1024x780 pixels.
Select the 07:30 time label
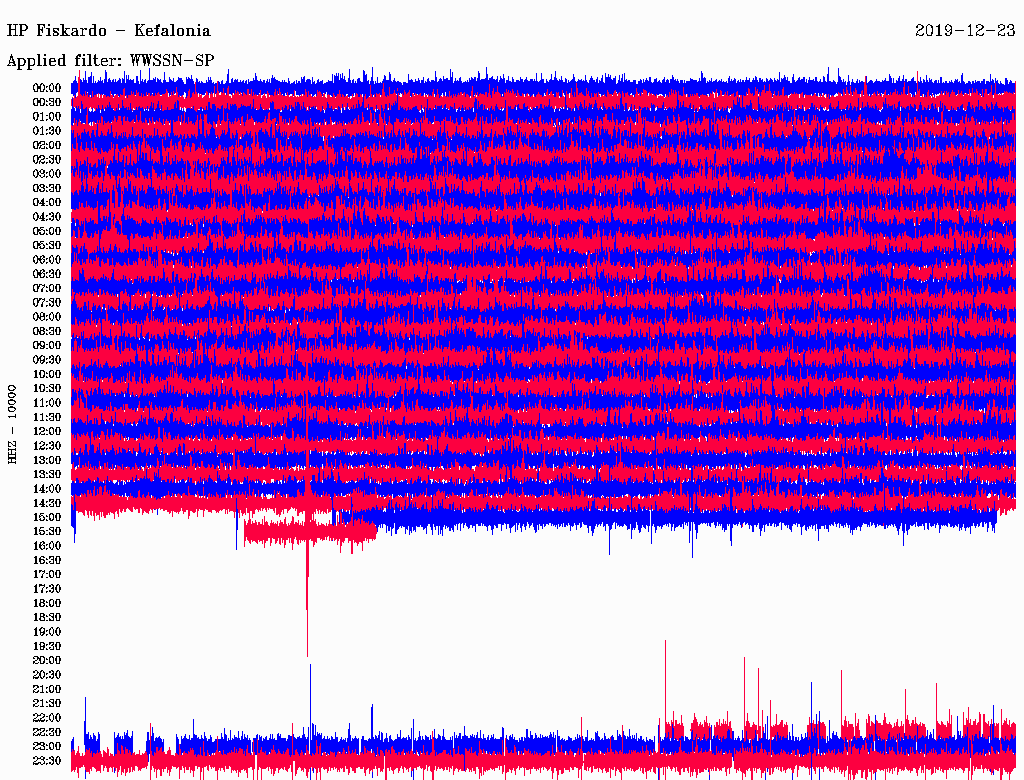(47, 303)
